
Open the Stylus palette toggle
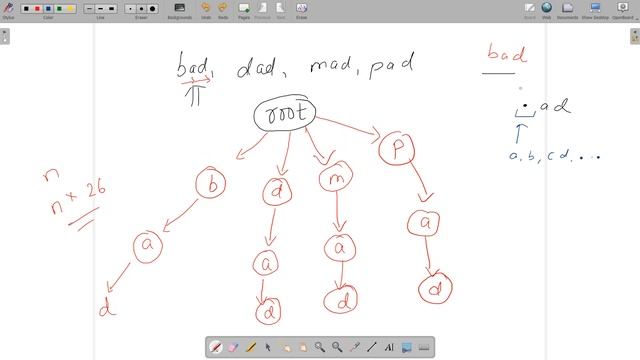8,10
